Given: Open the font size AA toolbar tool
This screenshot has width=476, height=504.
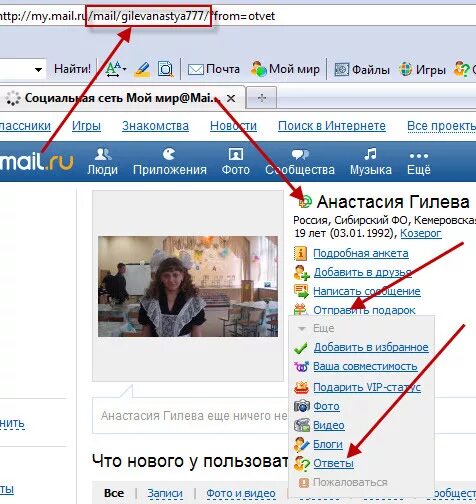Looking at the screenshot, I should (x=115, y=69).
